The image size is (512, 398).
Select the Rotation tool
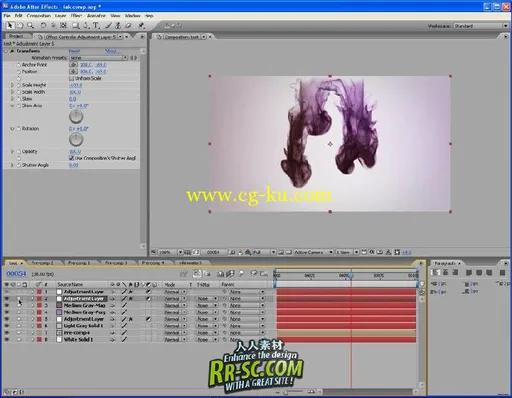(x=43, y=25)
